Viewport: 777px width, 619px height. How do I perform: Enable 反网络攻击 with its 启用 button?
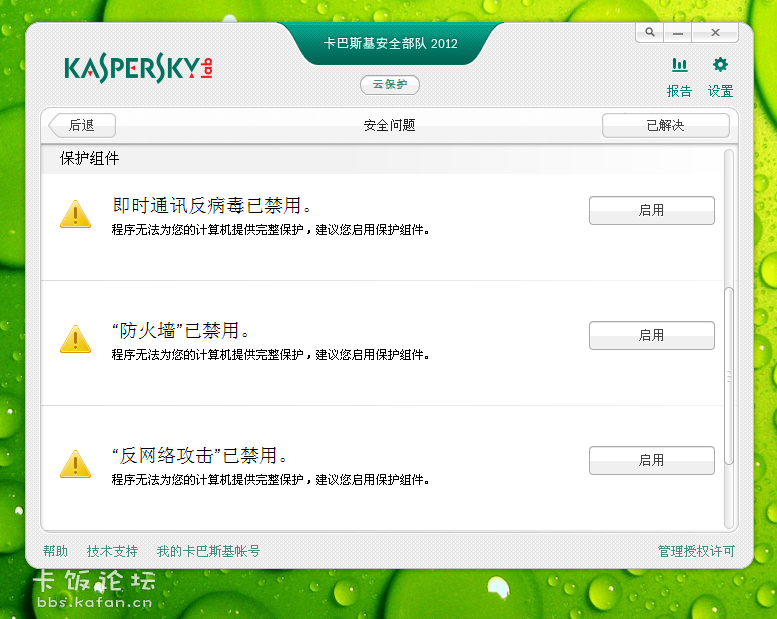[x=652, y=460]
